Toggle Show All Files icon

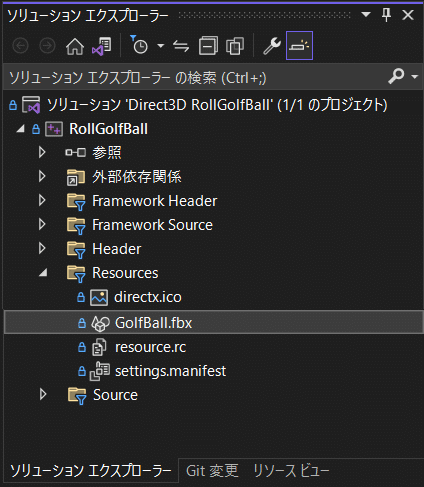point(235,46)
